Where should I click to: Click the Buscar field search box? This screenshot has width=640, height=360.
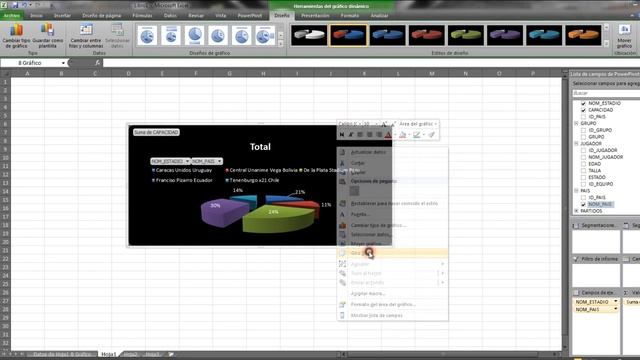[x=606, y=93]
